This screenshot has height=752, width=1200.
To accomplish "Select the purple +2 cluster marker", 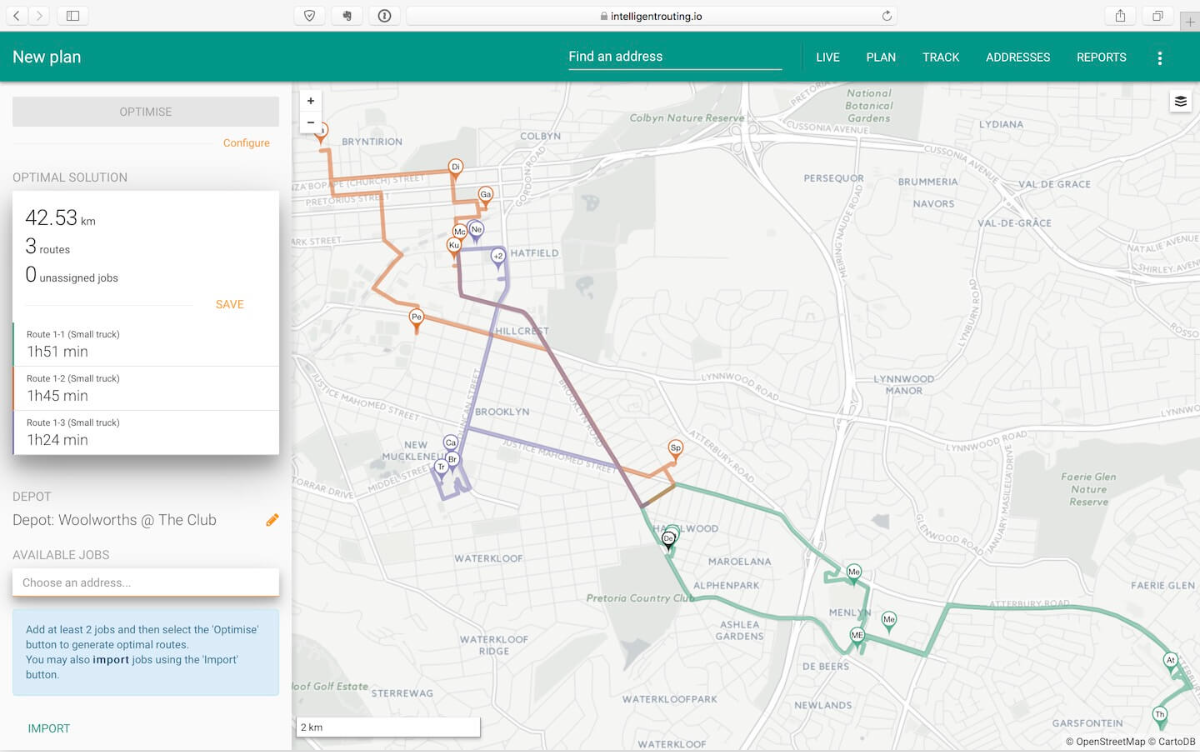I will (x=498, y=257).
